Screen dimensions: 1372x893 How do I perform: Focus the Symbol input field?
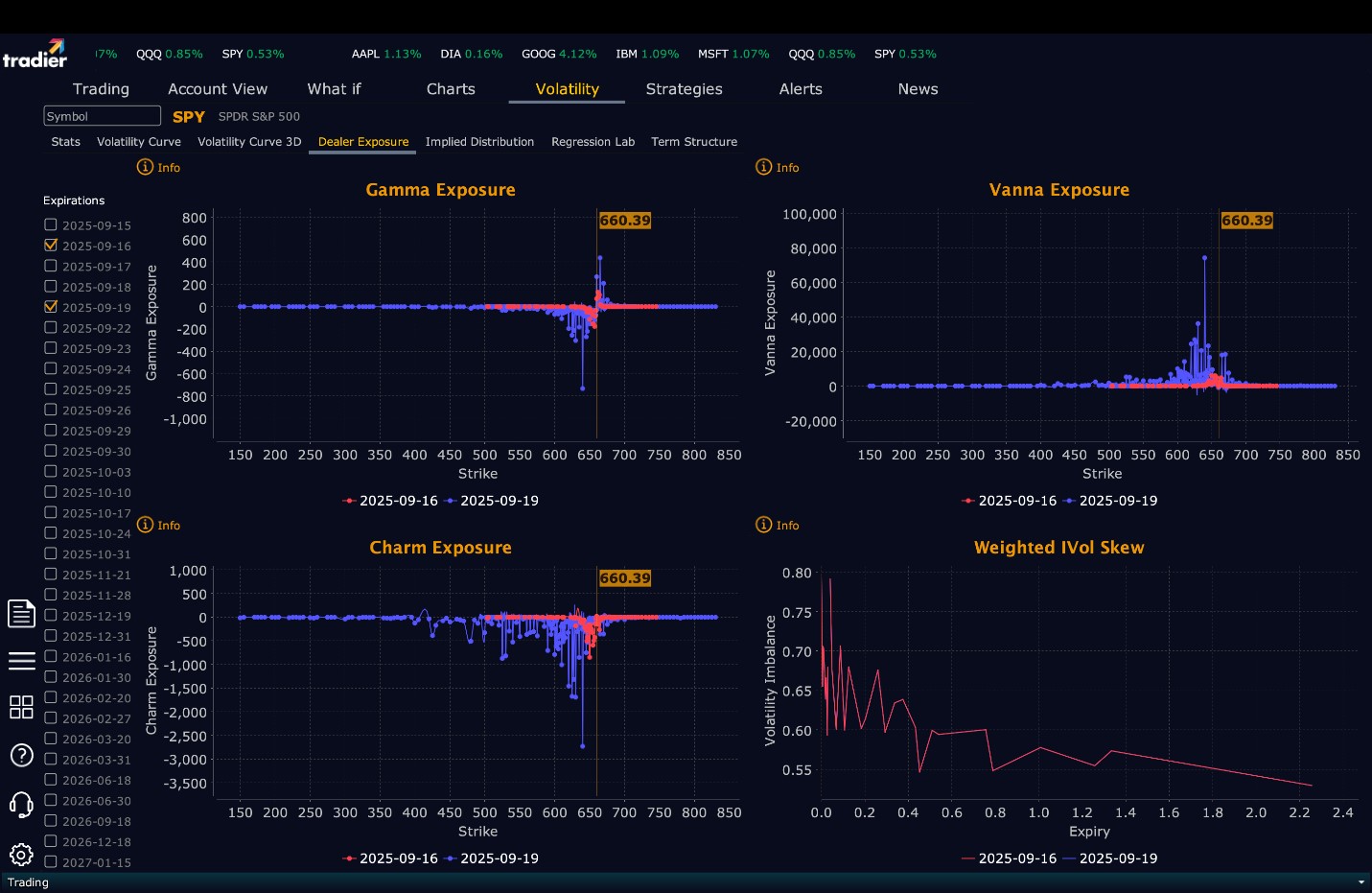point(102,116)
